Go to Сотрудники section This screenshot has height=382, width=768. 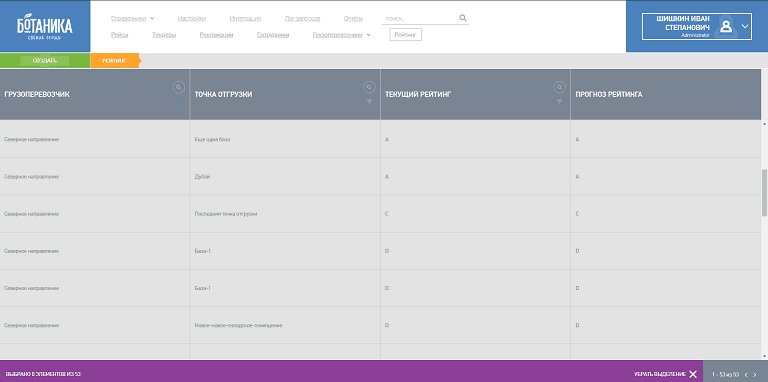click(273, 35)
